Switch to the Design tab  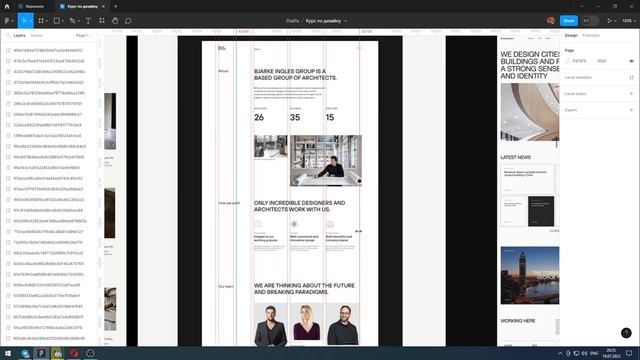point(571,36)
